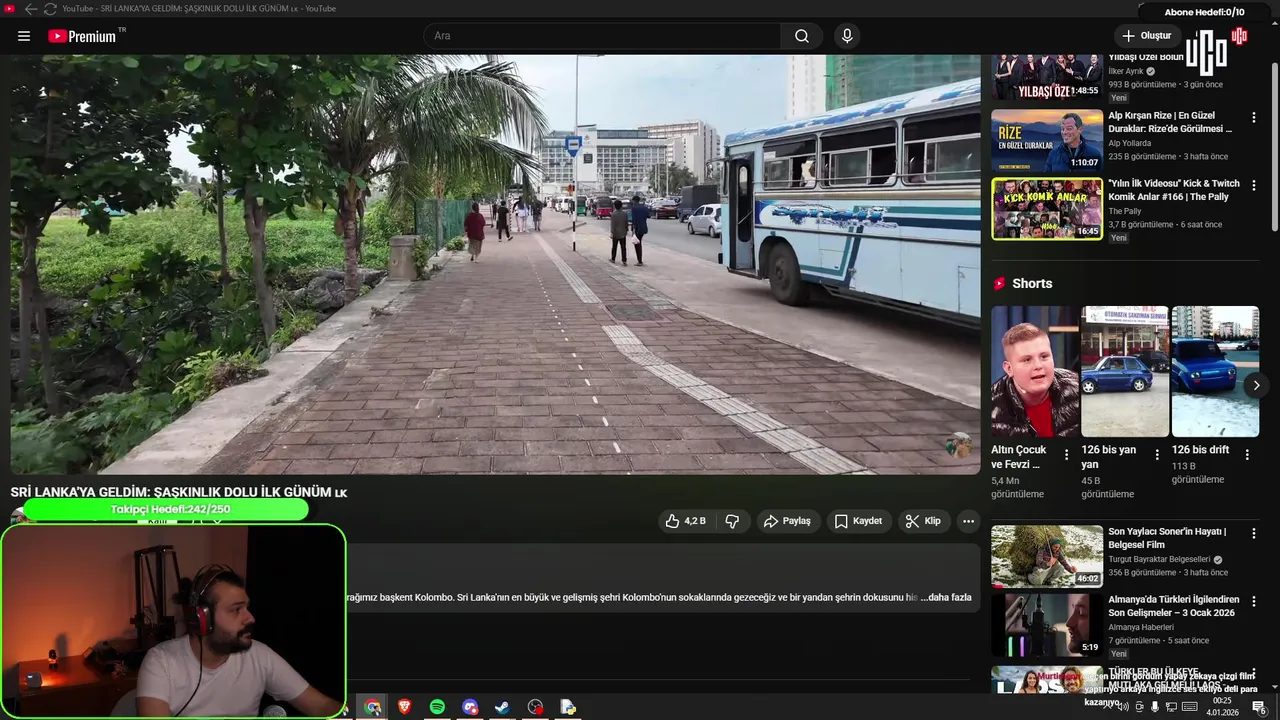Open Brave browser from the taskbar
The width and height of the screenshot is (1280, 720).
404,707
